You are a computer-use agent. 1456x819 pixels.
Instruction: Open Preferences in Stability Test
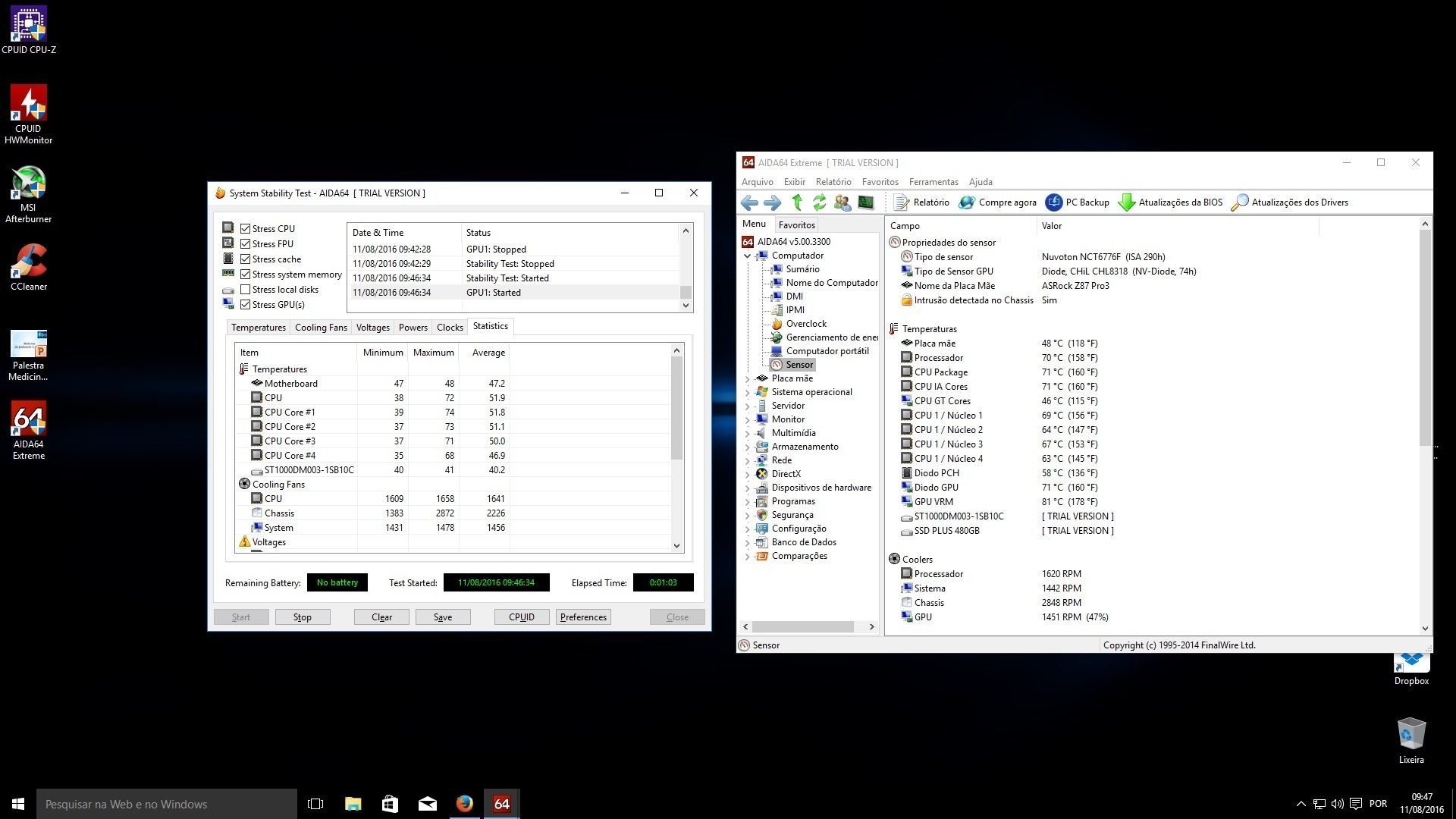point(583,617)
